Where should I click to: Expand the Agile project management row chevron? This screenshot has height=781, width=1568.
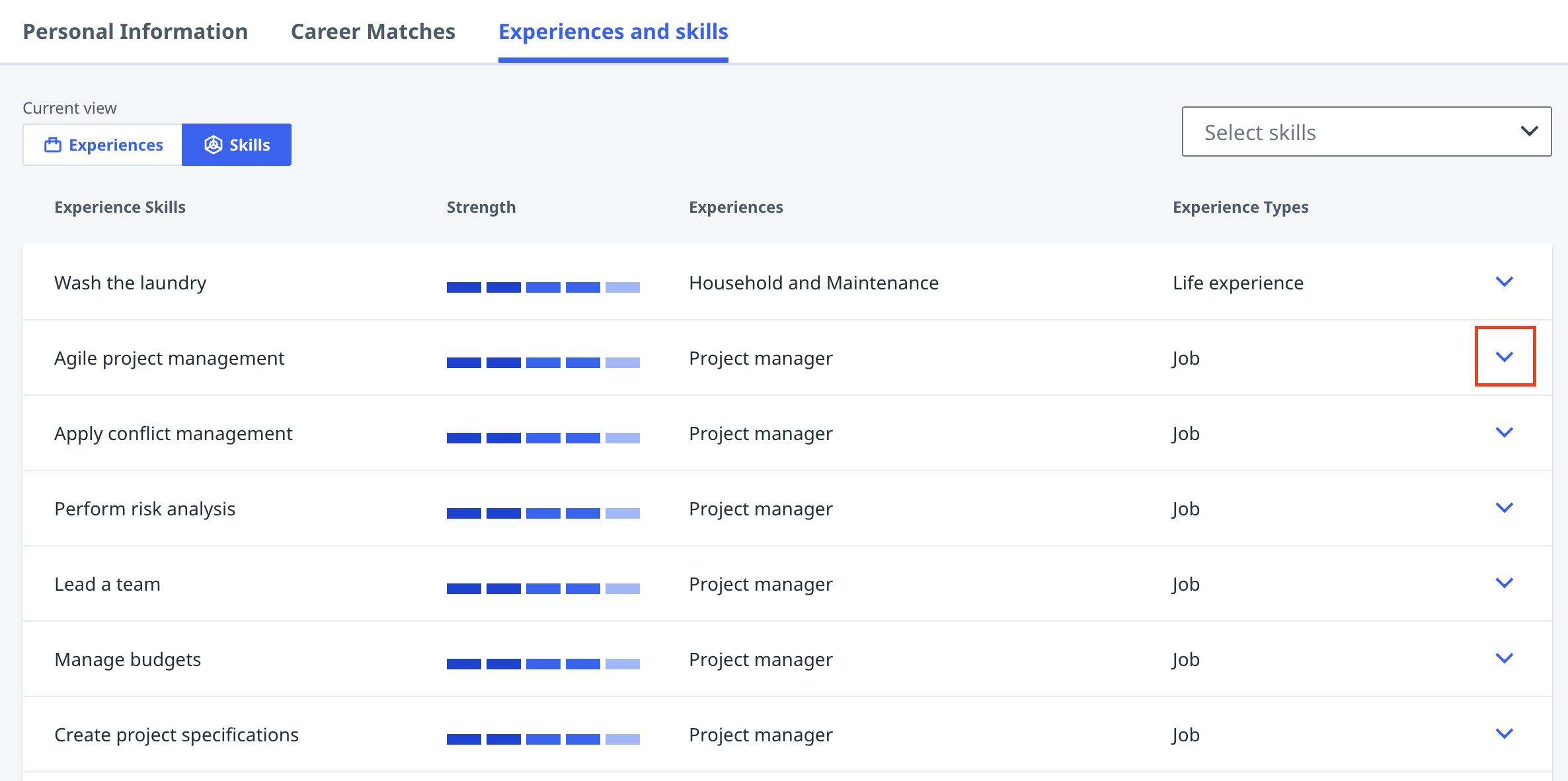click(x=1504, y=357)
